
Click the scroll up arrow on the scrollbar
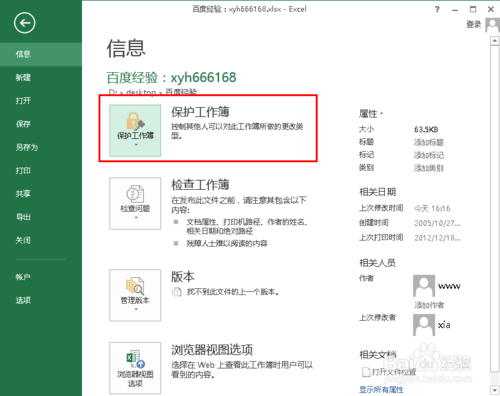[494, 41]
